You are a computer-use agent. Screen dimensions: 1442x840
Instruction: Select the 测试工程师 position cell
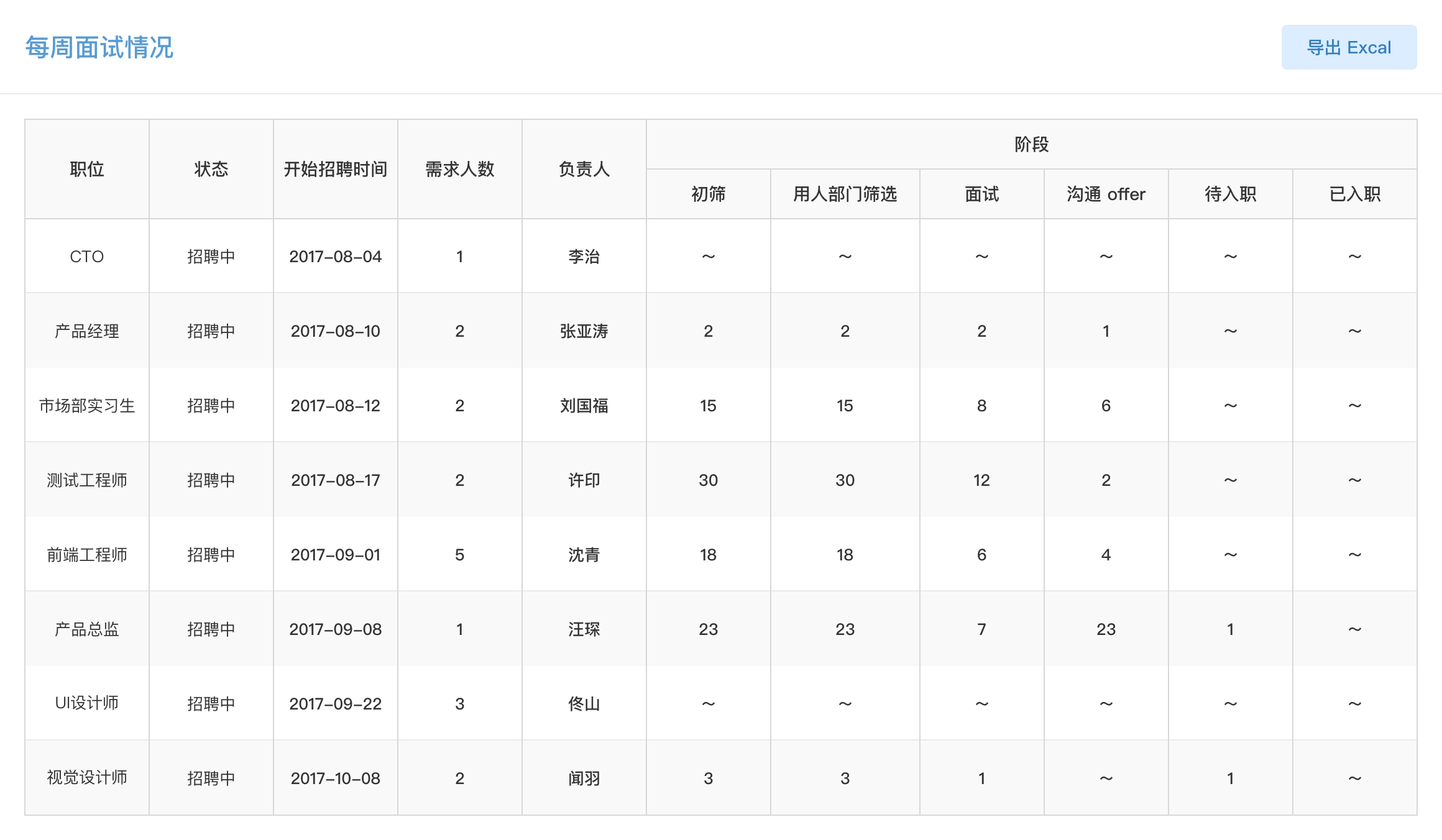pyautogui.click(x=87, y=480)
